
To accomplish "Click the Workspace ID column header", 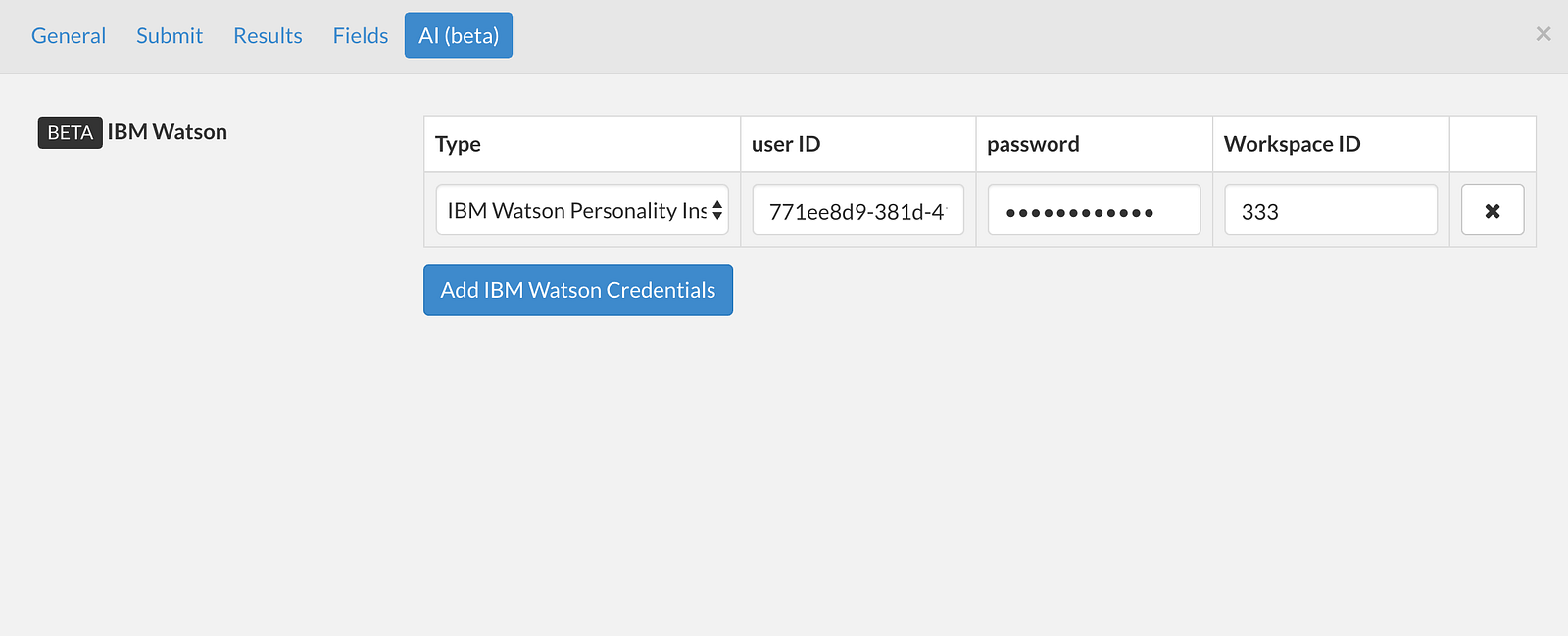I will pos(1292,144).
